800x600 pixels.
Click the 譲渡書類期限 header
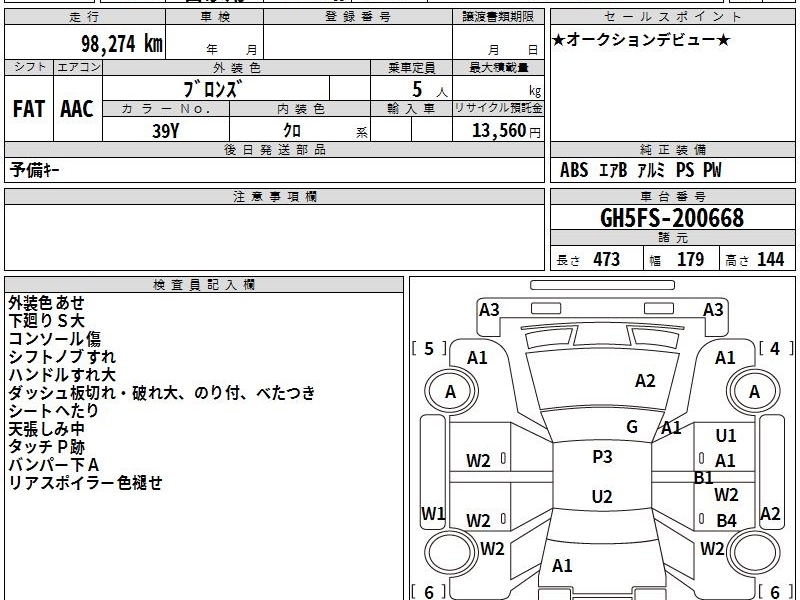click(x=498, y=17)
